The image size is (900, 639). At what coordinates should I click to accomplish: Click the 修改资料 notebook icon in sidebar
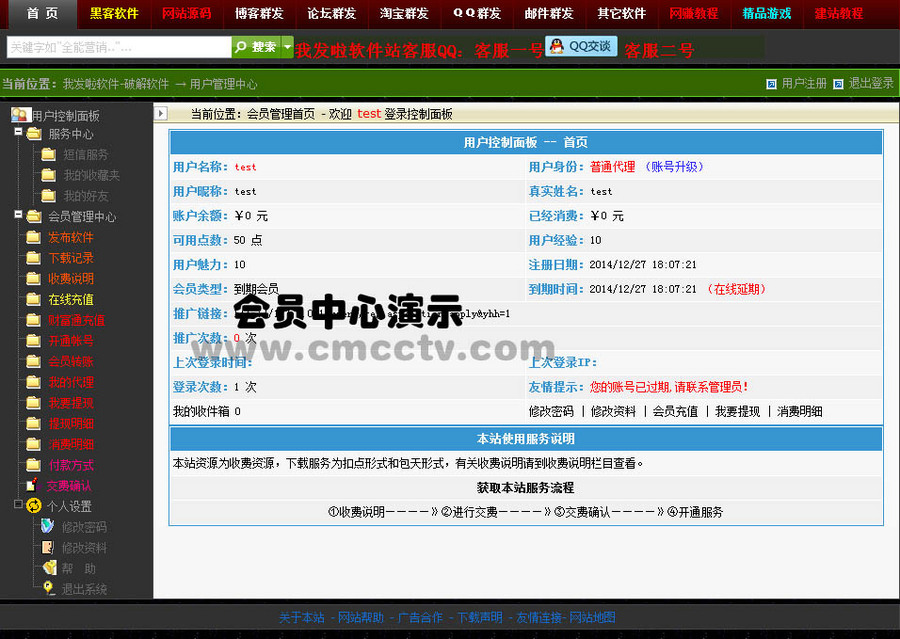[x=48, y=547]
